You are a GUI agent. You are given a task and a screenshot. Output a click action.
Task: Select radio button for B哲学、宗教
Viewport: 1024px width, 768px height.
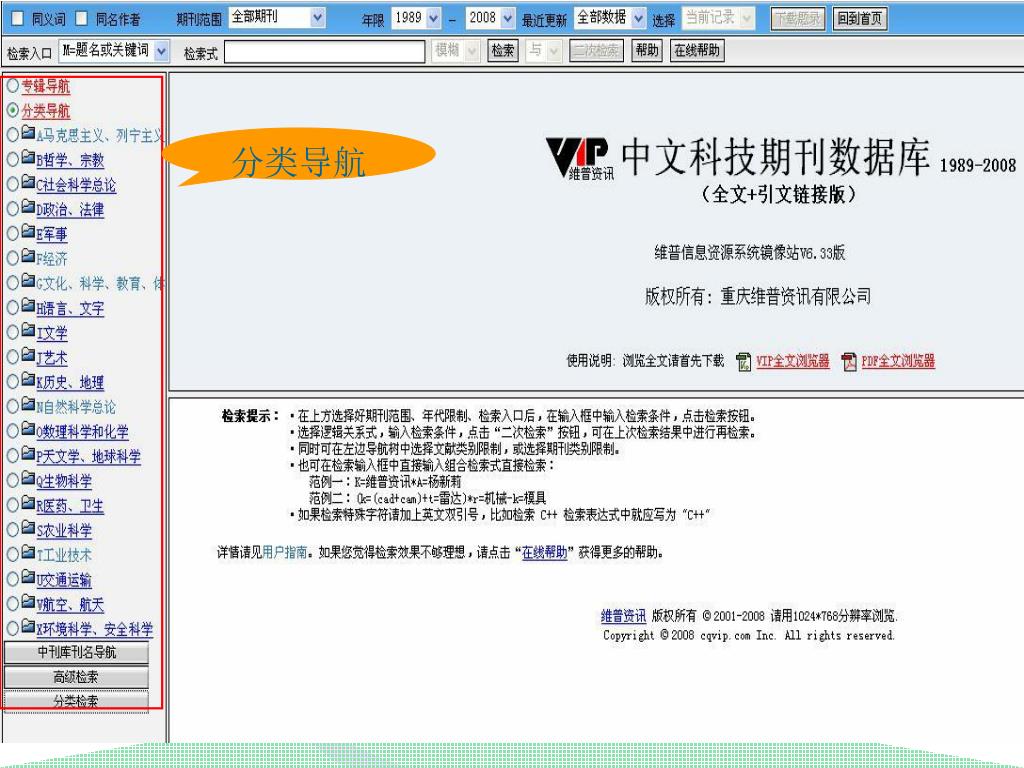12,159
